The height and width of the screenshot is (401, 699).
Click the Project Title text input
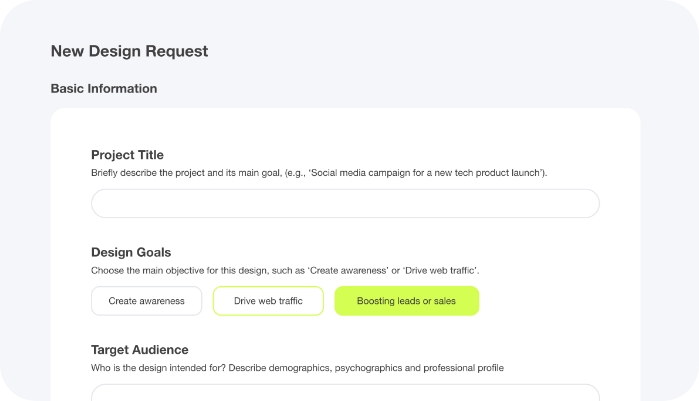pyautogui.click(x=345, y=203)
